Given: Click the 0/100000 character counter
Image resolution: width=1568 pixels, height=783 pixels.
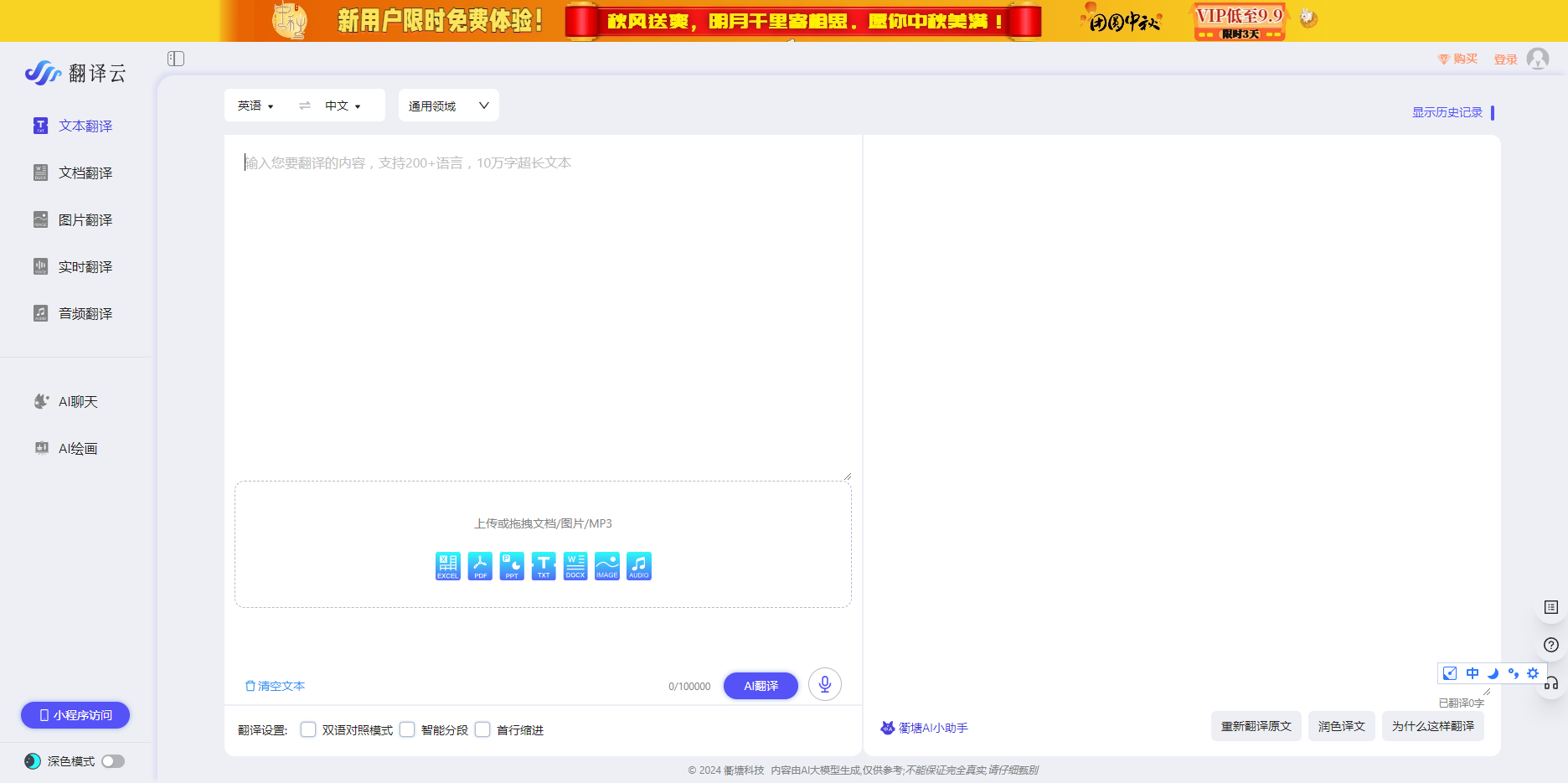Looking at the screenshot, I should click(x=689, y=687).
